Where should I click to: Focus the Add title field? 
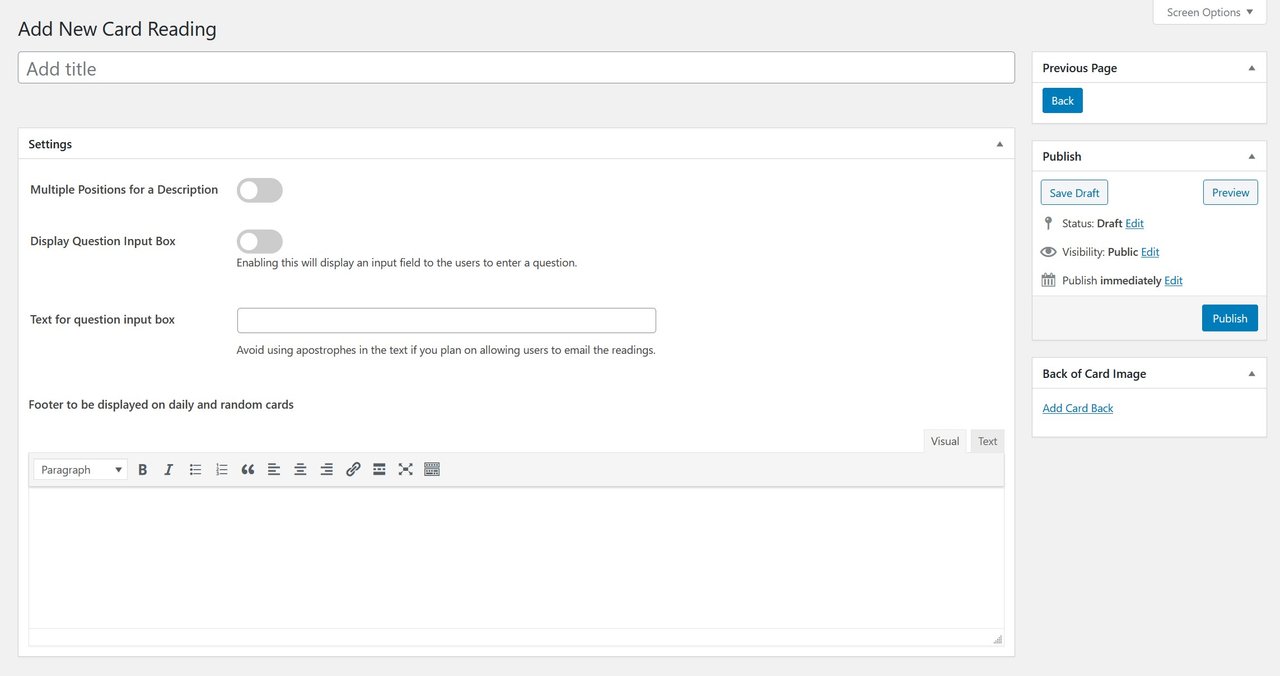[x=516, y=68]
